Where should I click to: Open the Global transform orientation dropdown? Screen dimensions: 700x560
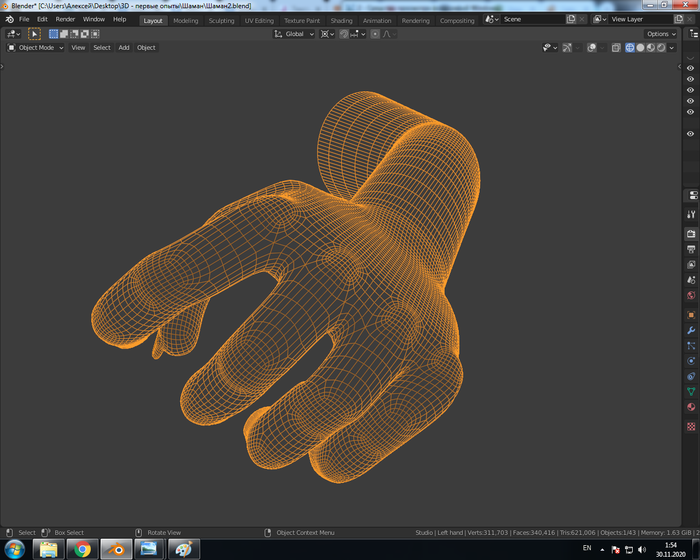(x=295, y=34)
